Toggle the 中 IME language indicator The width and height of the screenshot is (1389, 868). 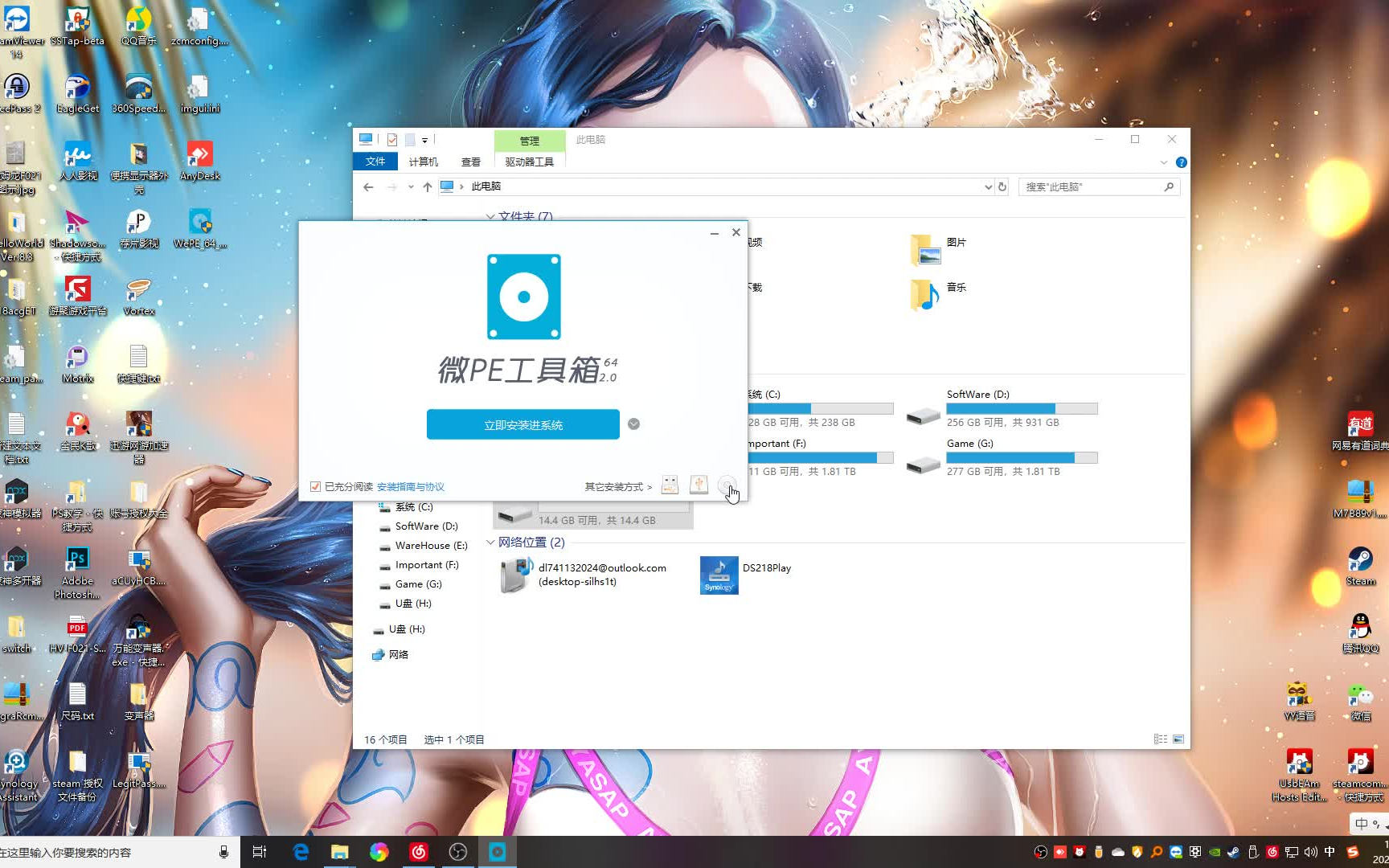coord(1330,852)
